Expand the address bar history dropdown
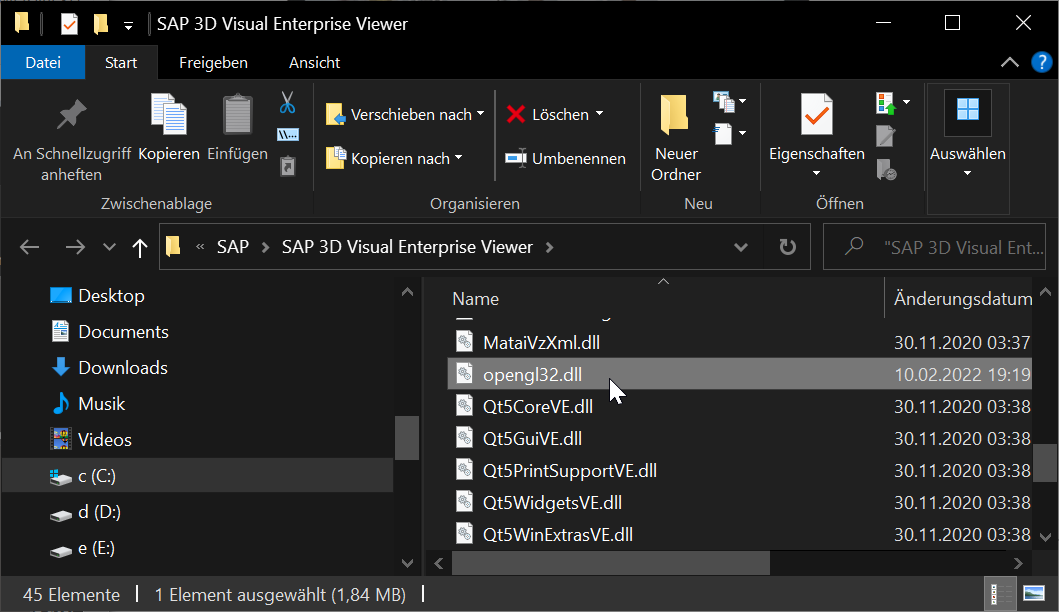This screenshot has height=612, width=1059. pyautogui.click(x=741, y=247)
